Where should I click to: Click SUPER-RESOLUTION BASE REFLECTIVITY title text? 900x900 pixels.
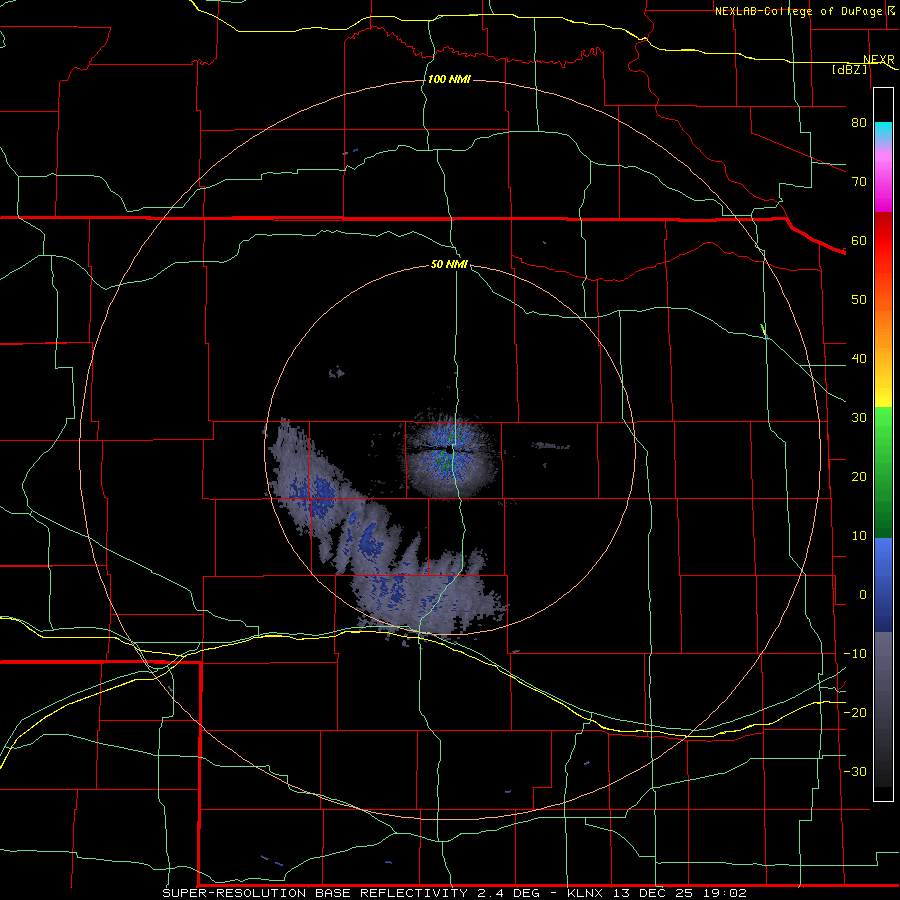[x=315, y=893]
